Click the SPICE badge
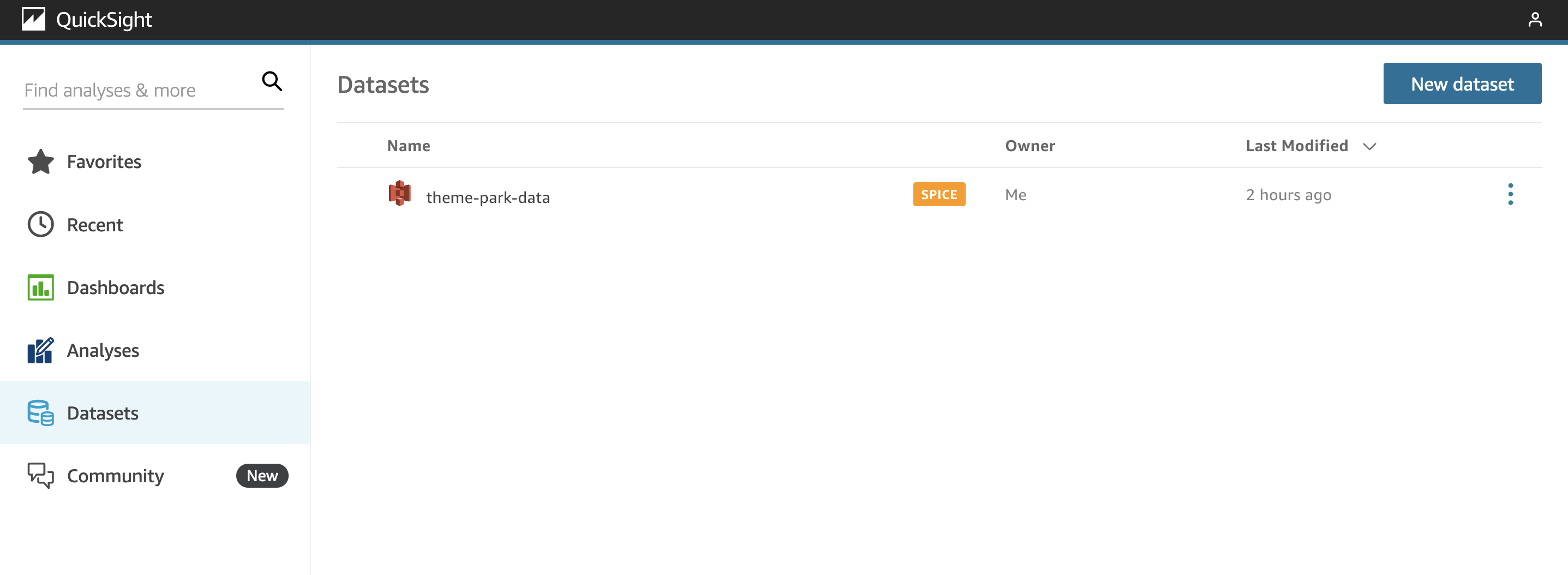 tap(938, 194)
